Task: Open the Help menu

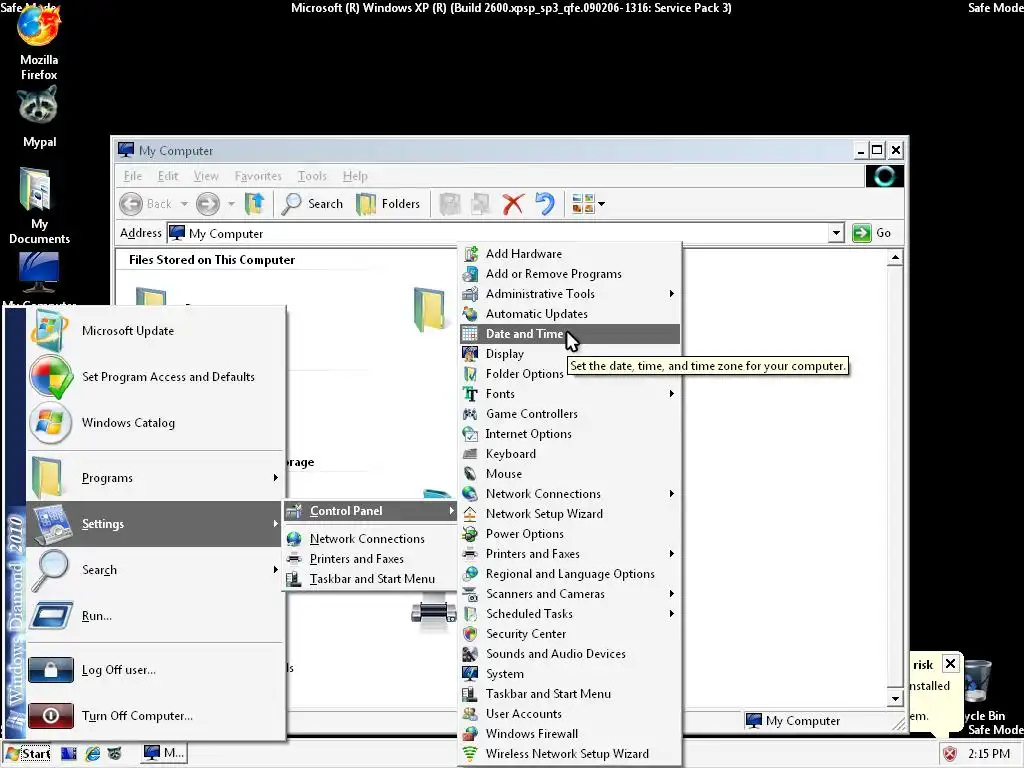Action: click(x=355, y=176)
